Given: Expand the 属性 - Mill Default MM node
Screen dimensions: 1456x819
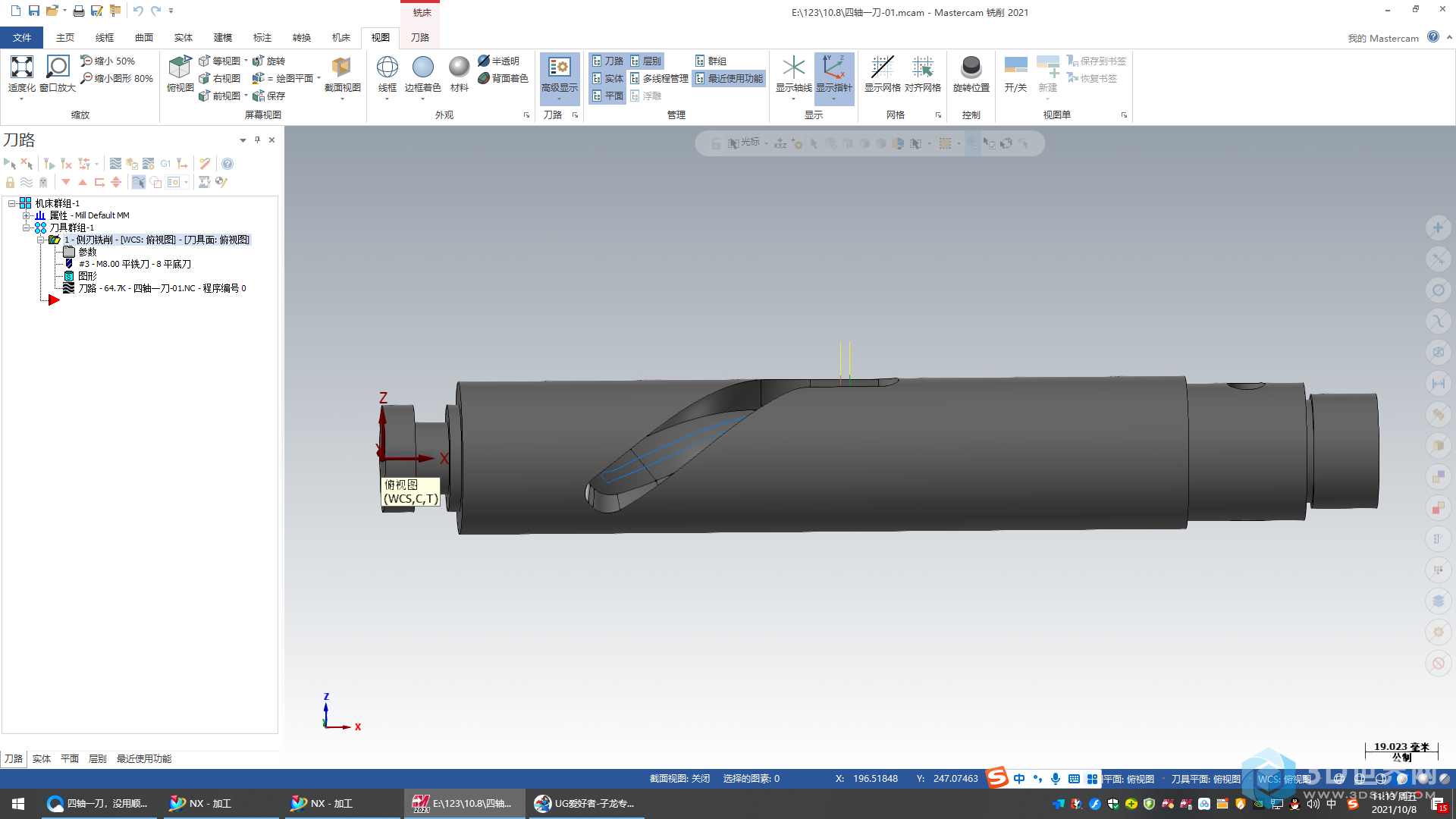Looking at the screenshot, I should pos(27,215).
